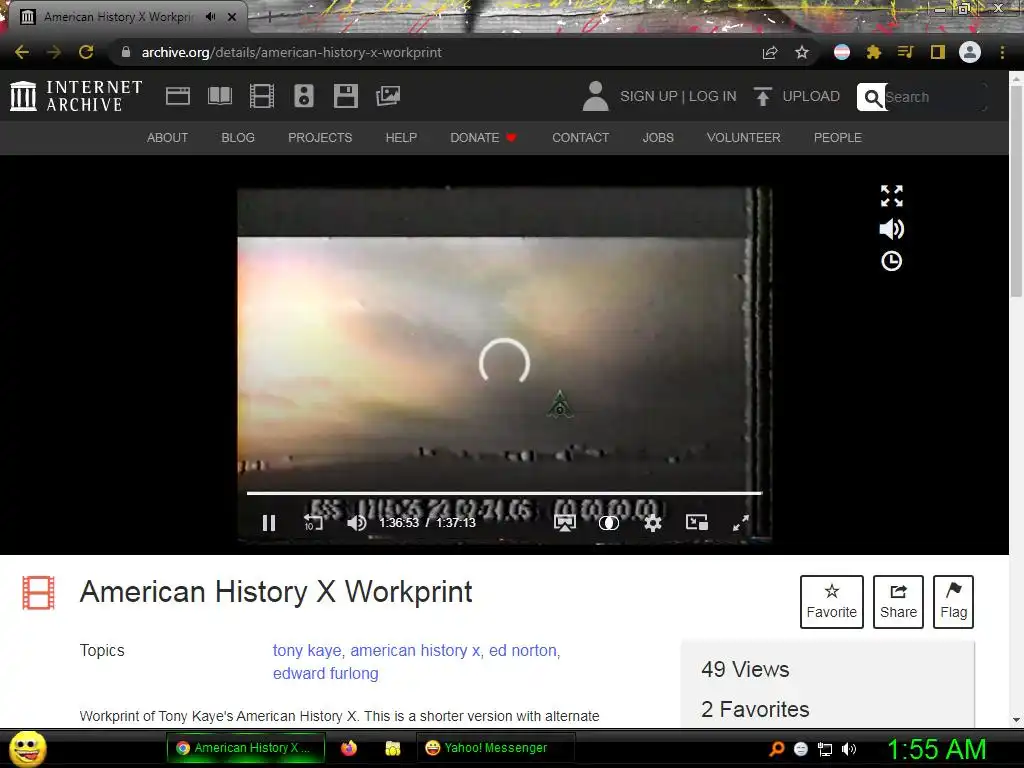Click SIGN UP link
This screenshot has height=768, width=1024.
click(648, 97)
